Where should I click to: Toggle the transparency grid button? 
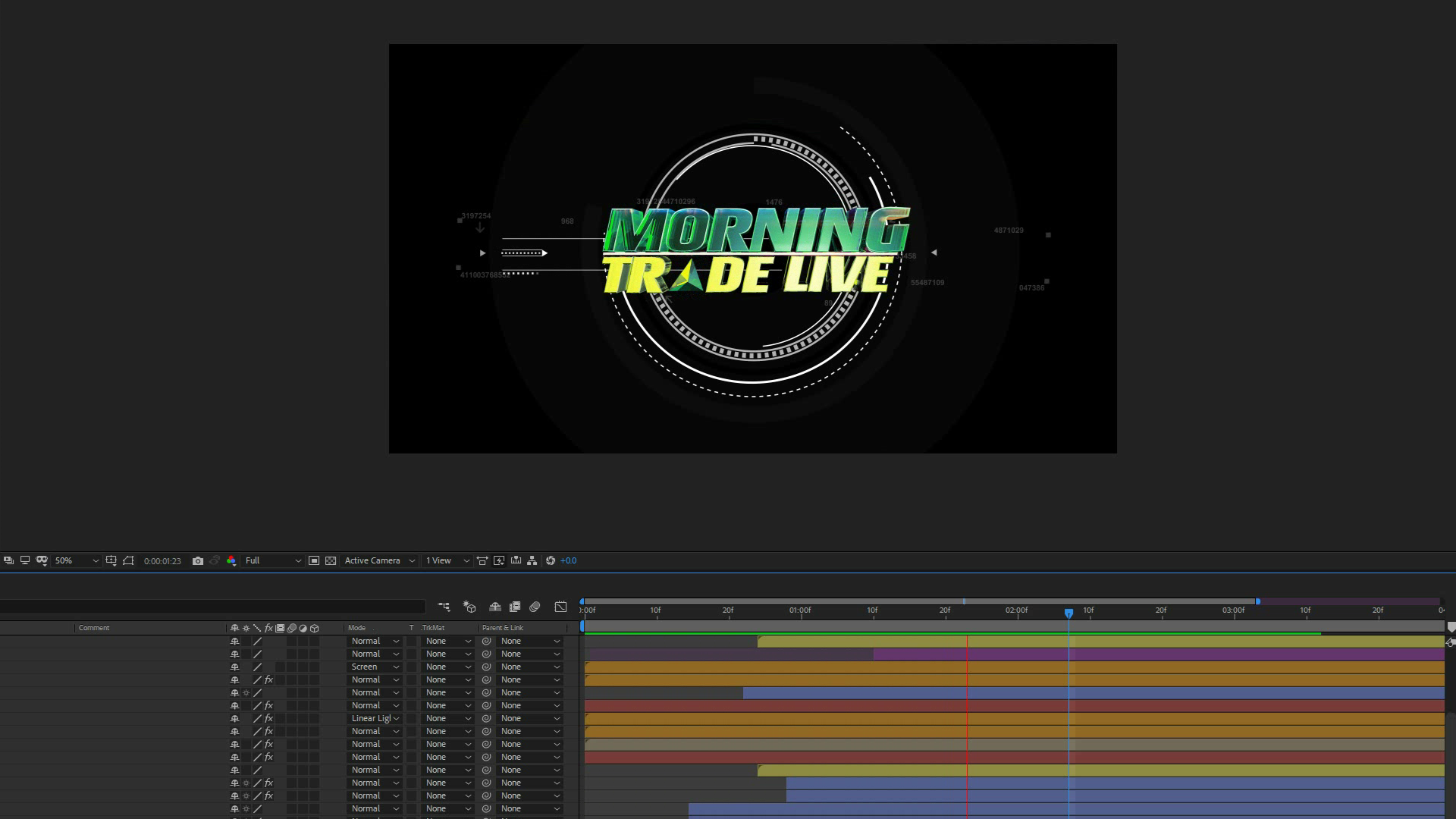(331, 561)
